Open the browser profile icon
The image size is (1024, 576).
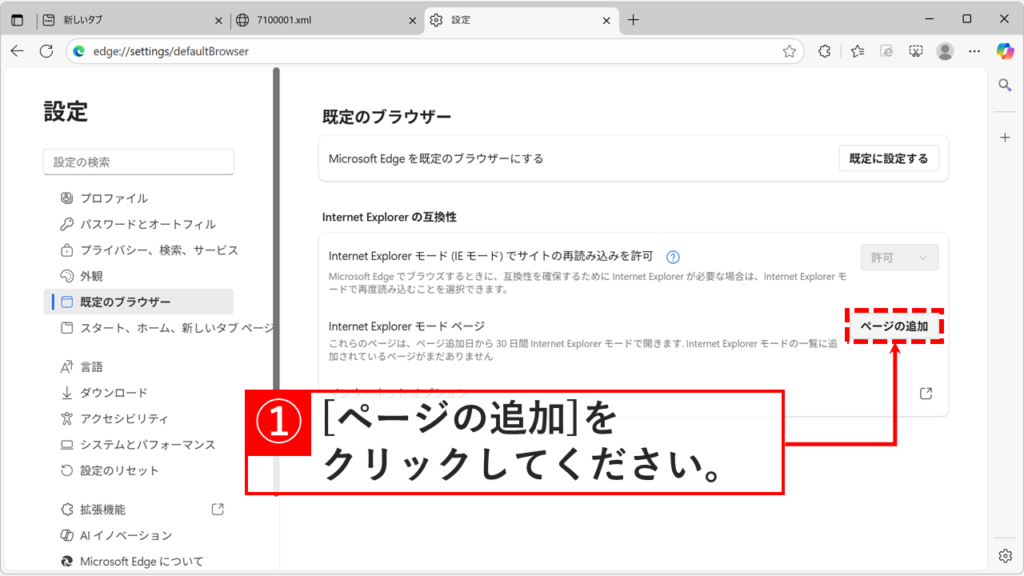945,51
